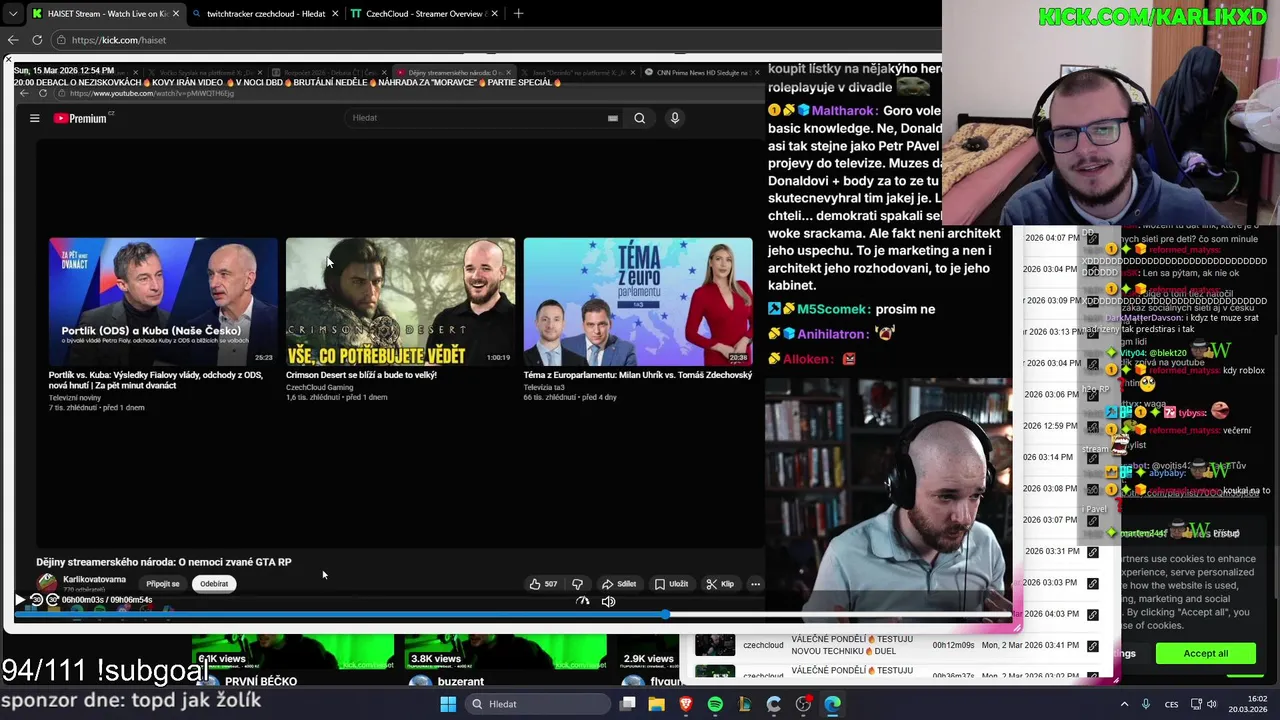
Task: Start voice search with microphone icon
Action: (x=675, y=118)
